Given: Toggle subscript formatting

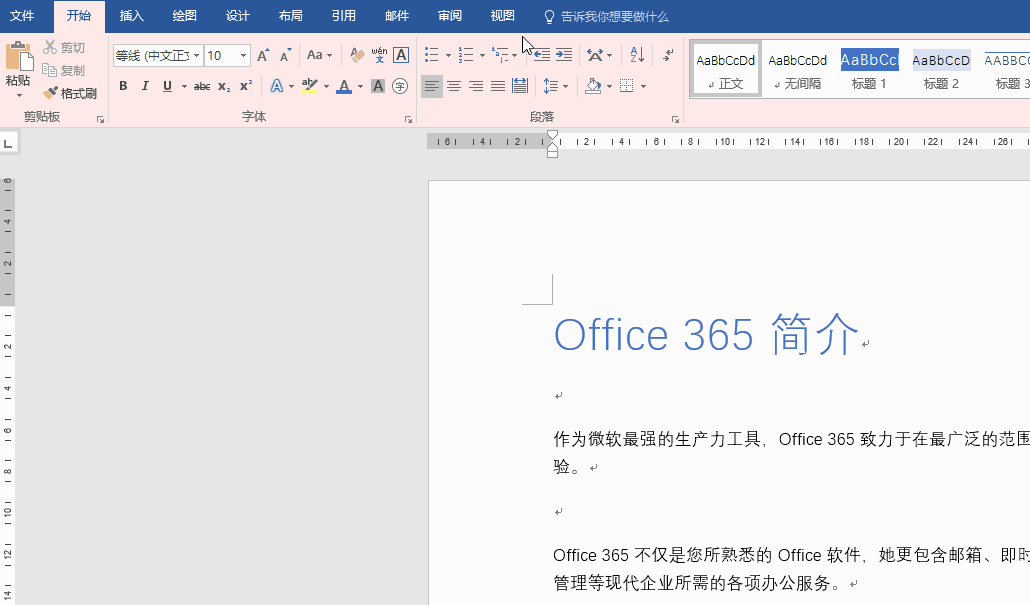Looking at the screenshot, I should pos(224,86).
